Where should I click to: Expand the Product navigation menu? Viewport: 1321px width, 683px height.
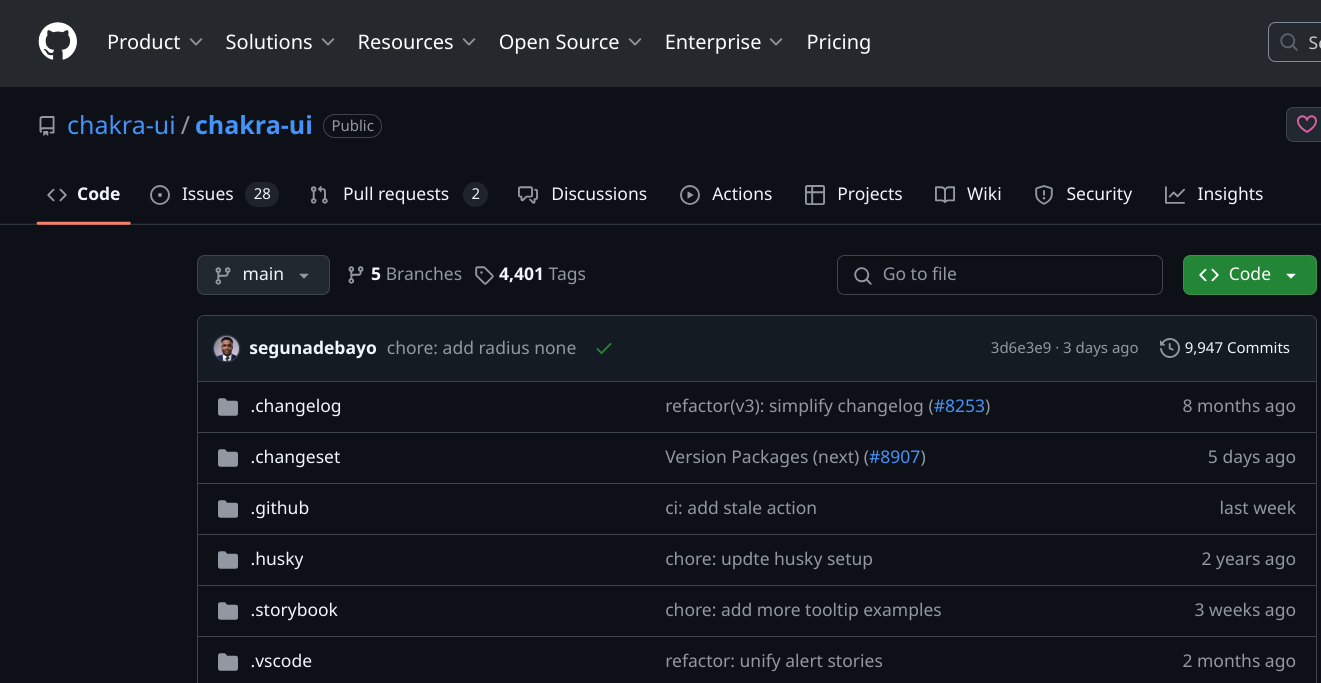[x=155, y=42]
